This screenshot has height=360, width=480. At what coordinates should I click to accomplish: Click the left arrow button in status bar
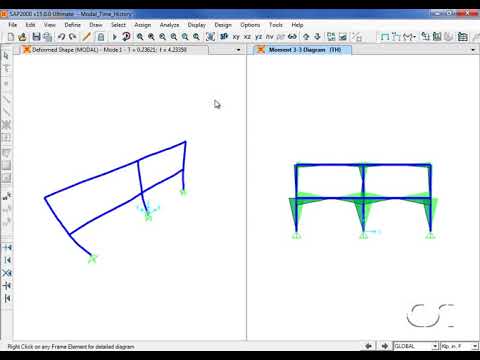coord(368,346)
